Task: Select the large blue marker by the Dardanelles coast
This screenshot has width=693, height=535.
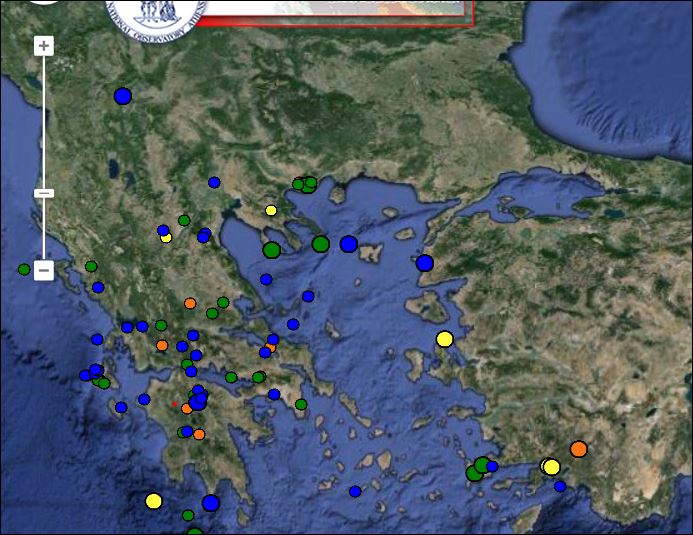Action: pyautogui.click(x=425, y=263)
